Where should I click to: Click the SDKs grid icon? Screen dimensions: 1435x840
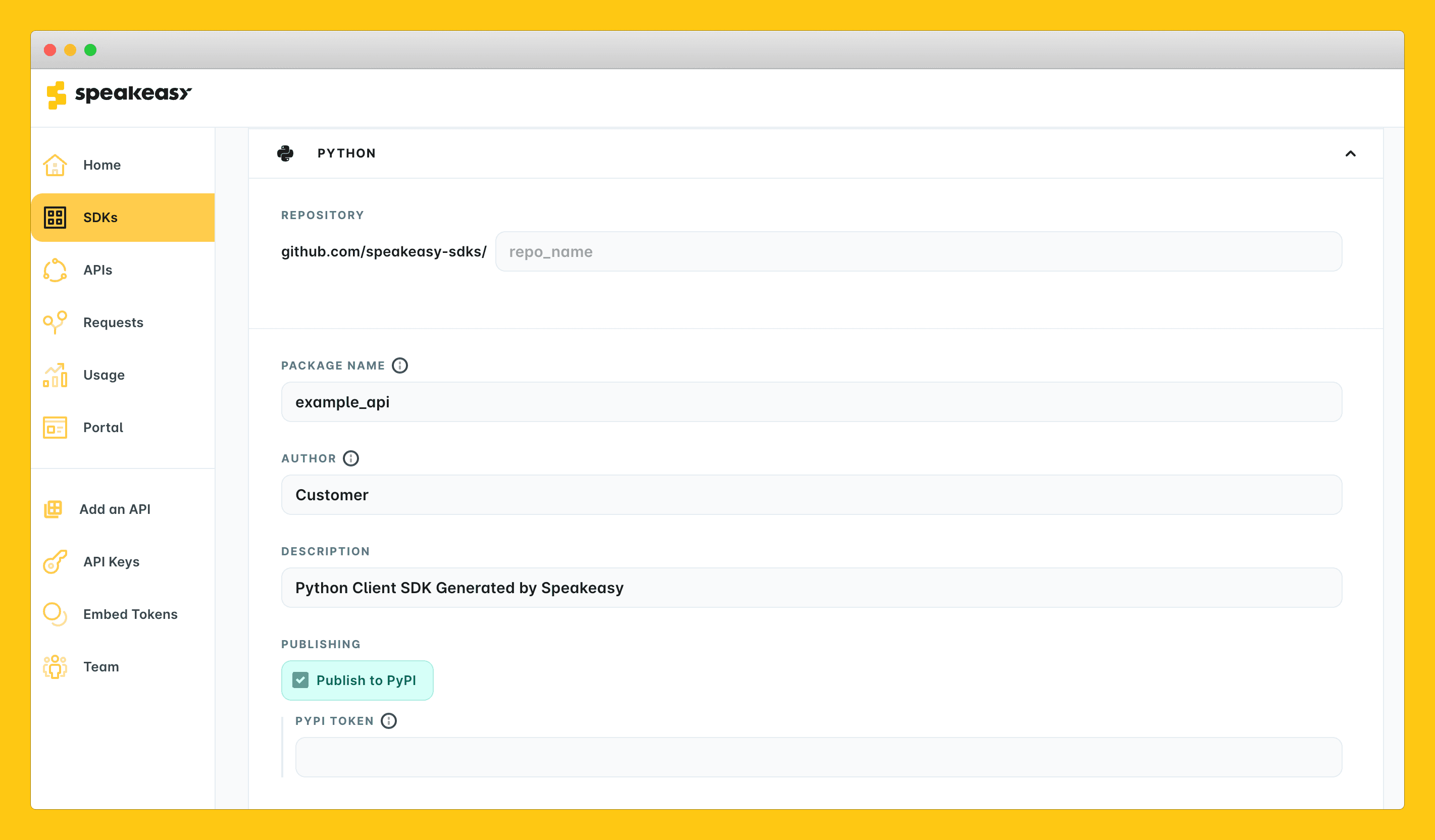tap(55, 218)
